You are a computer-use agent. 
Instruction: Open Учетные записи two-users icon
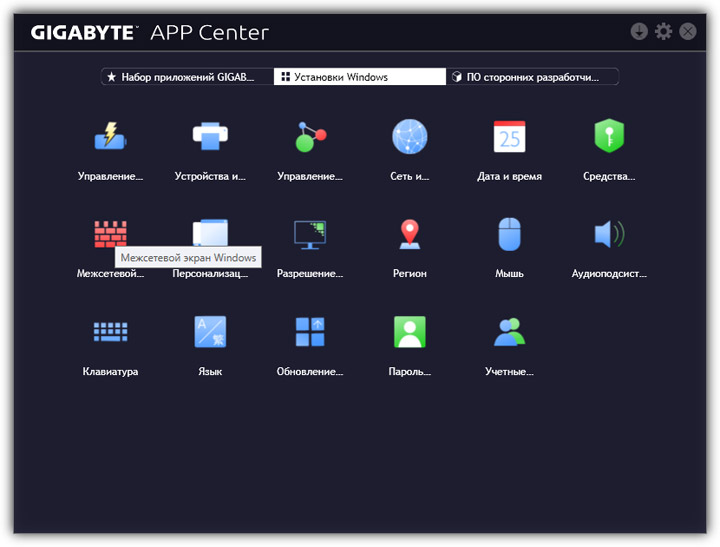click(509, 332)
